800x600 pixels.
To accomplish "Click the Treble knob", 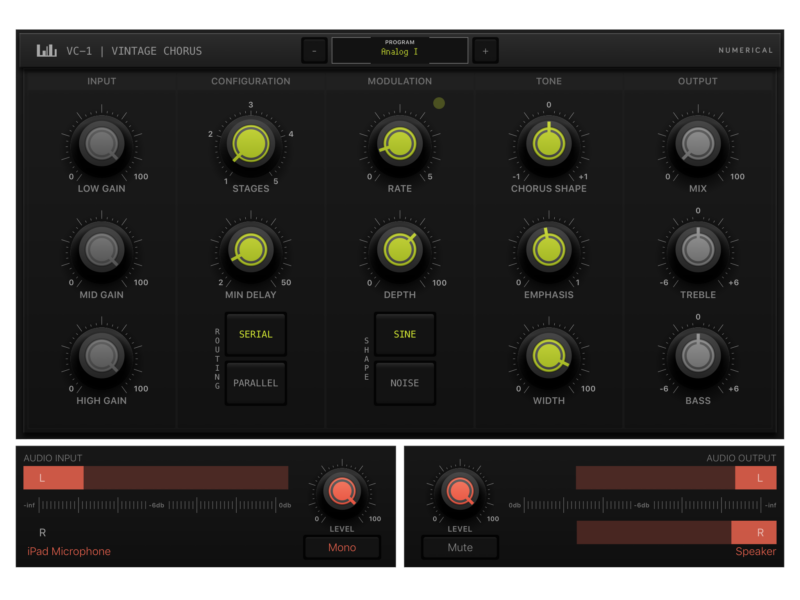I will click(697, 250).
